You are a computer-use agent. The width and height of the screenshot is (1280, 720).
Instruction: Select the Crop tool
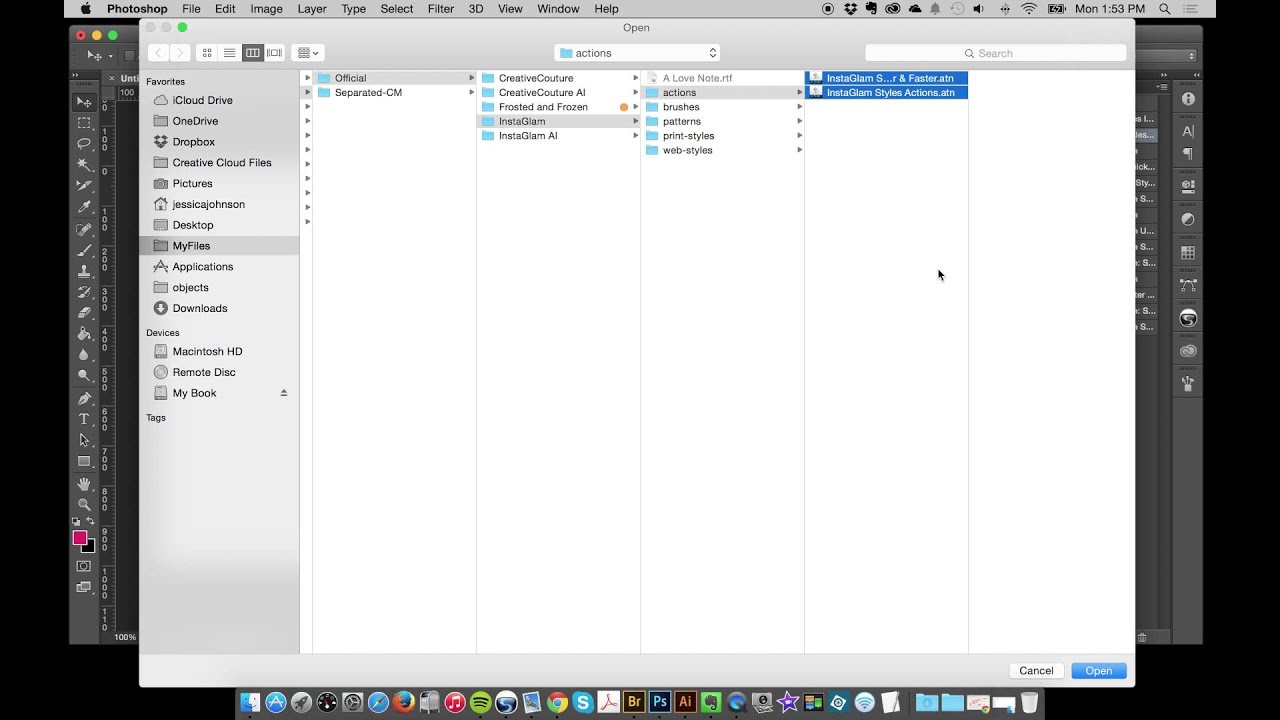point(84,186)
